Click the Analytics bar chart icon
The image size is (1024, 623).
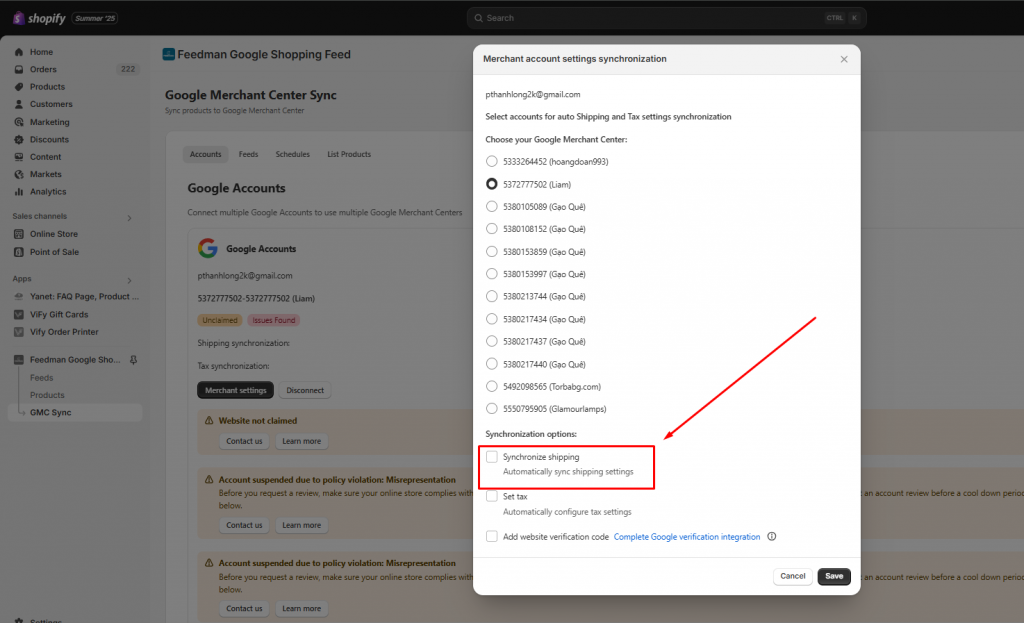pos(19,192)
